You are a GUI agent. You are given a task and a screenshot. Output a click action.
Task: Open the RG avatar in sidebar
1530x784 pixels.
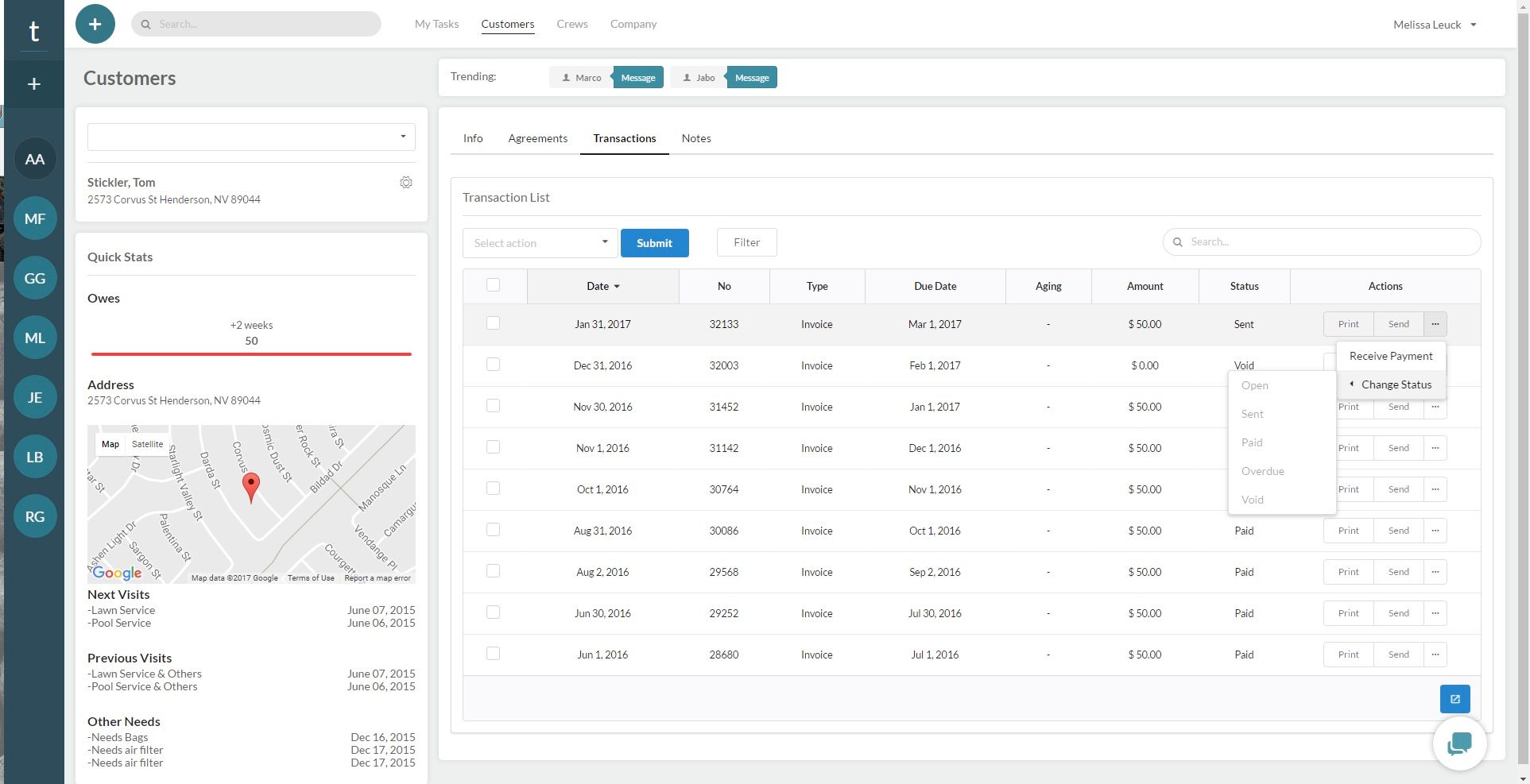pos(35,516)
